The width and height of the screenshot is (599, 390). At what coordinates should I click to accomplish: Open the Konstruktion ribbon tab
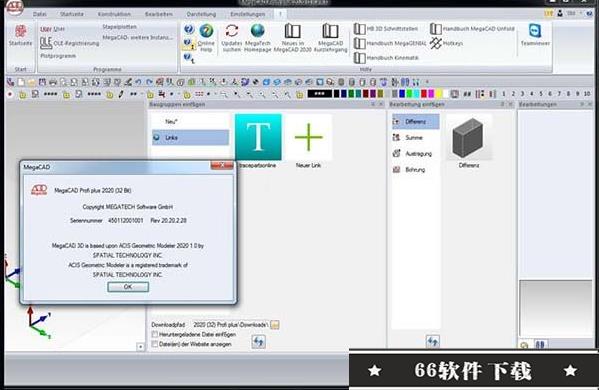[114, 14]
